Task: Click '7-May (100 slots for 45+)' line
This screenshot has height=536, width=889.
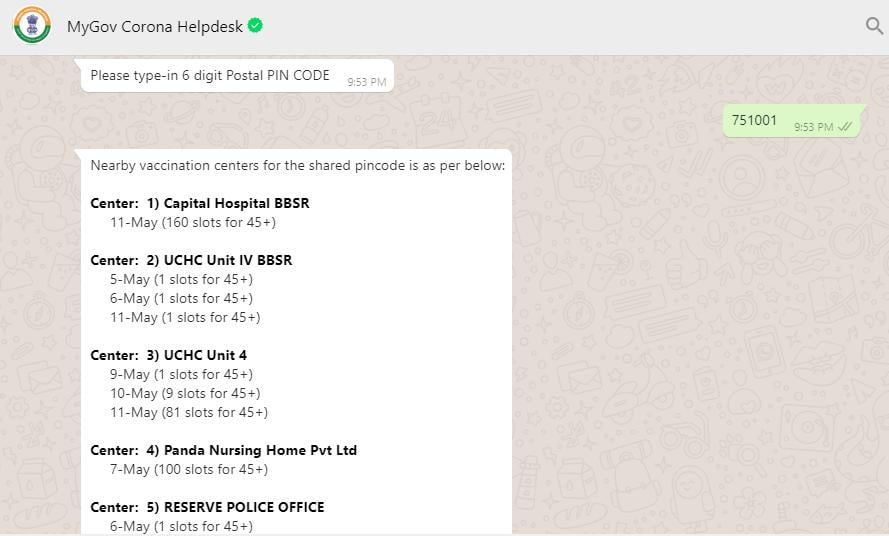Action: pos(189,469)
